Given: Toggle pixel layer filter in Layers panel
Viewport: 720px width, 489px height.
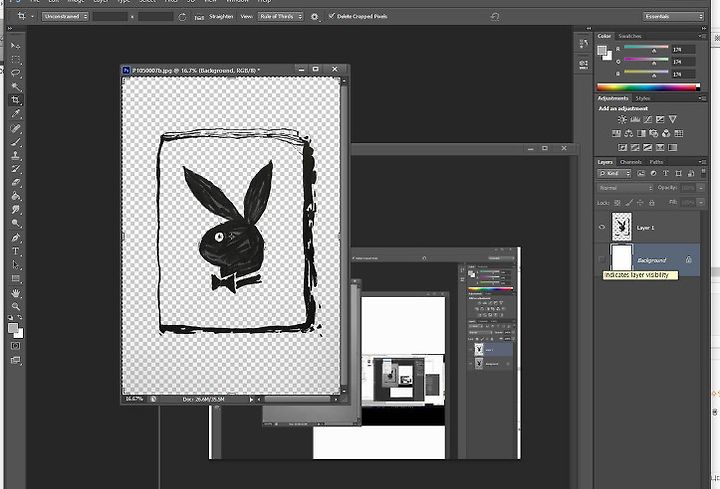Looking at the screenshot, I should pos(641,174).
